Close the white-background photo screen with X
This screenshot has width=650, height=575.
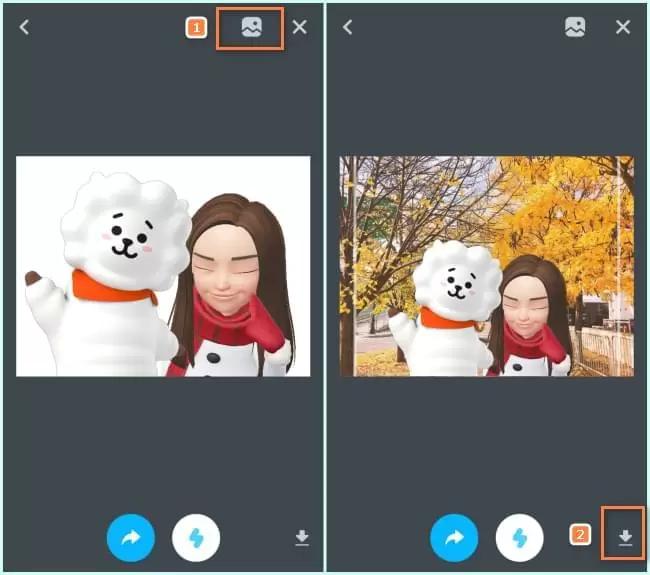(x=300, y=28)
